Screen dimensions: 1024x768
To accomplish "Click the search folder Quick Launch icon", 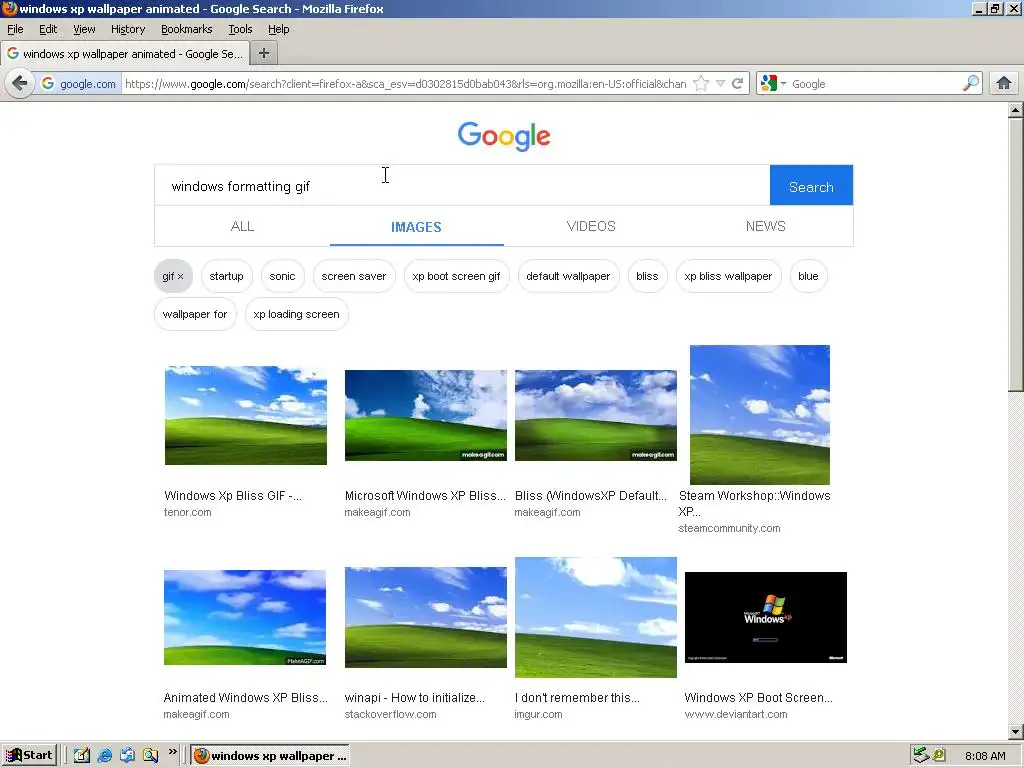I will coord(150,756).
